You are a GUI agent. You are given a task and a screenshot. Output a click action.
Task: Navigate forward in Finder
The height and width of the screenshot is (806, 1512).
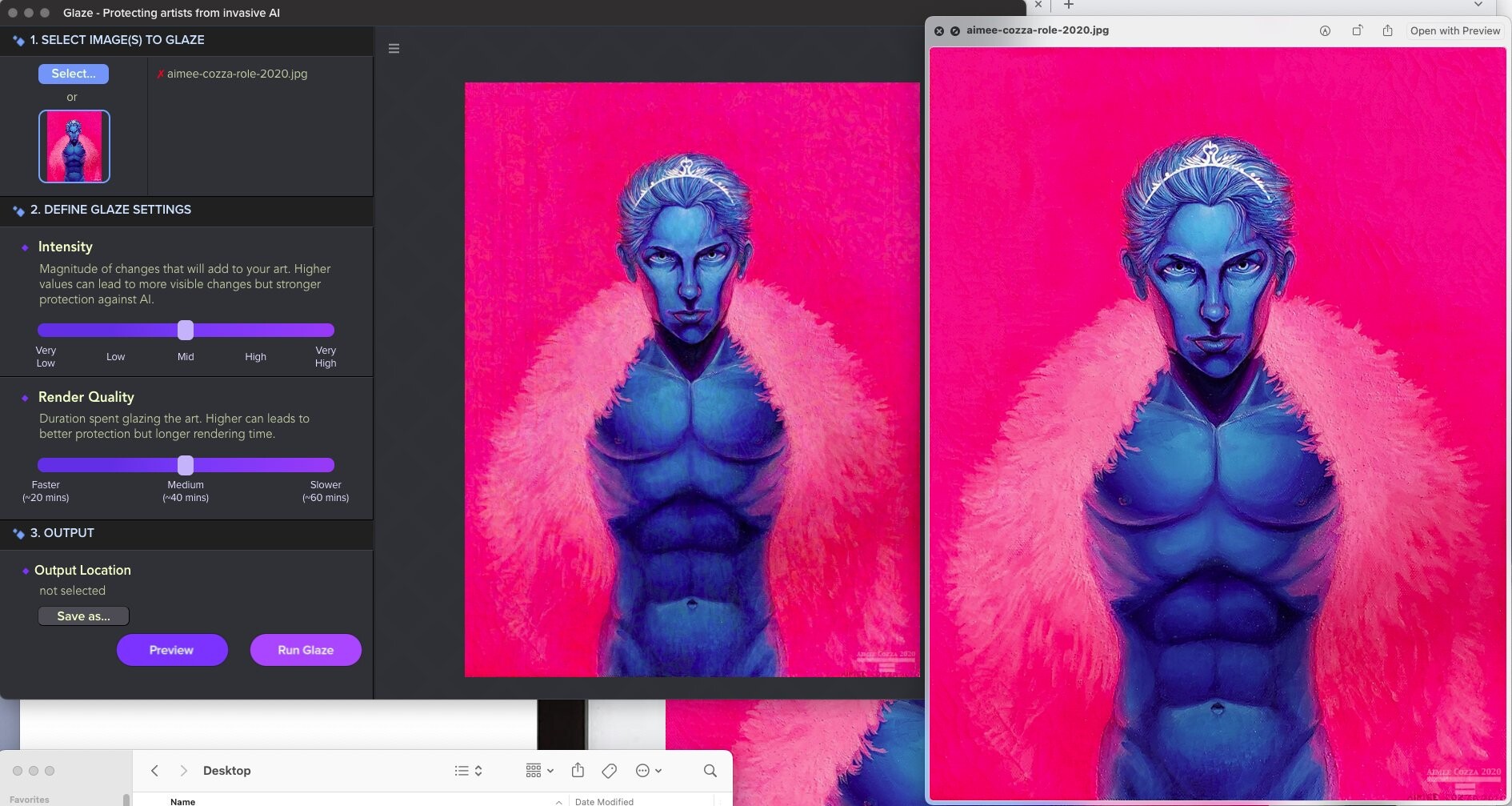click(184, 770)
